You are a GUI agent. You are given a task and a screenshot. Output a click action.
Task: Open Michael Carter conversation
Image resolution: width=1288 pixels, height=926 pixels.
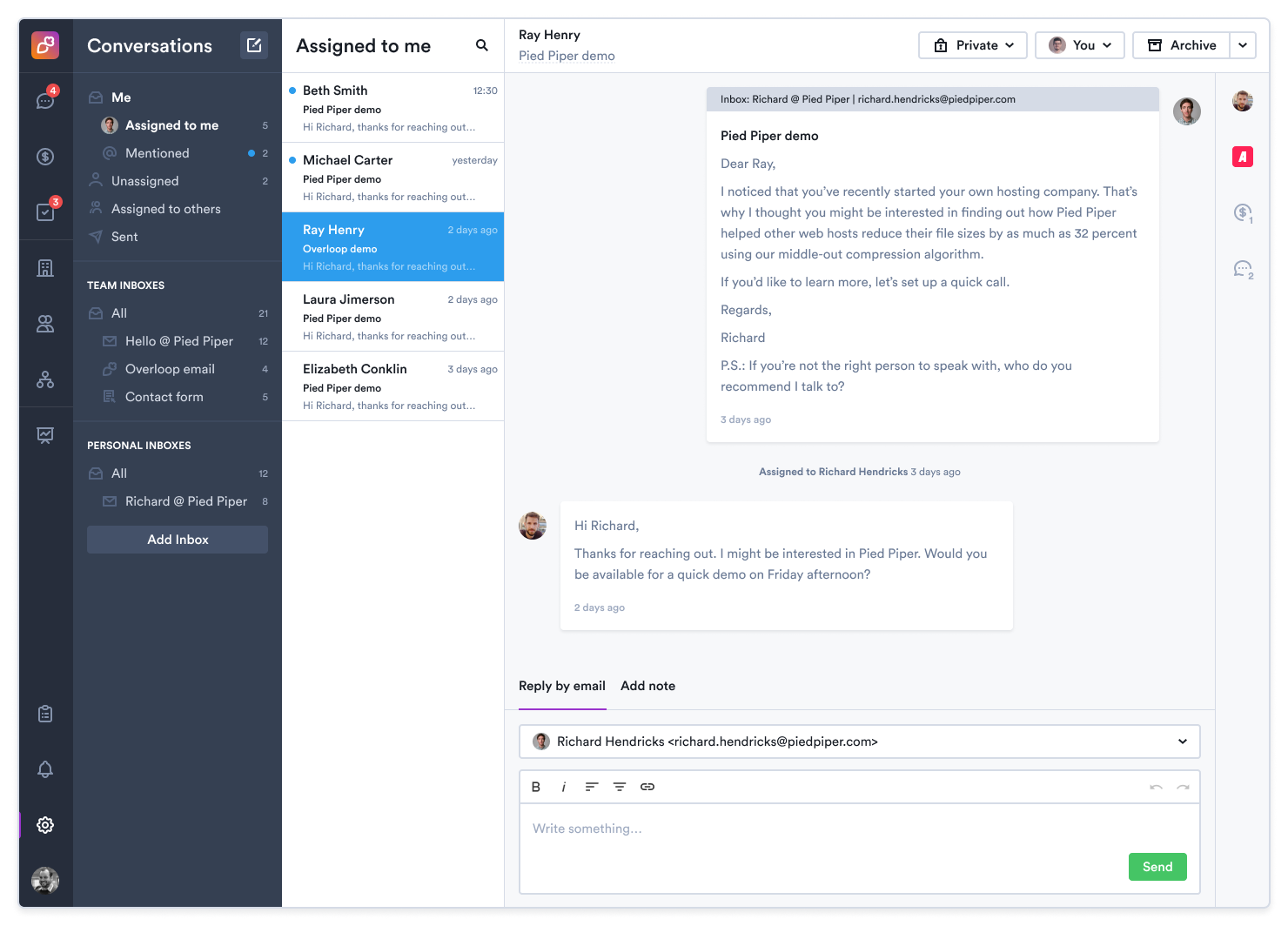(x=393, y=178)
